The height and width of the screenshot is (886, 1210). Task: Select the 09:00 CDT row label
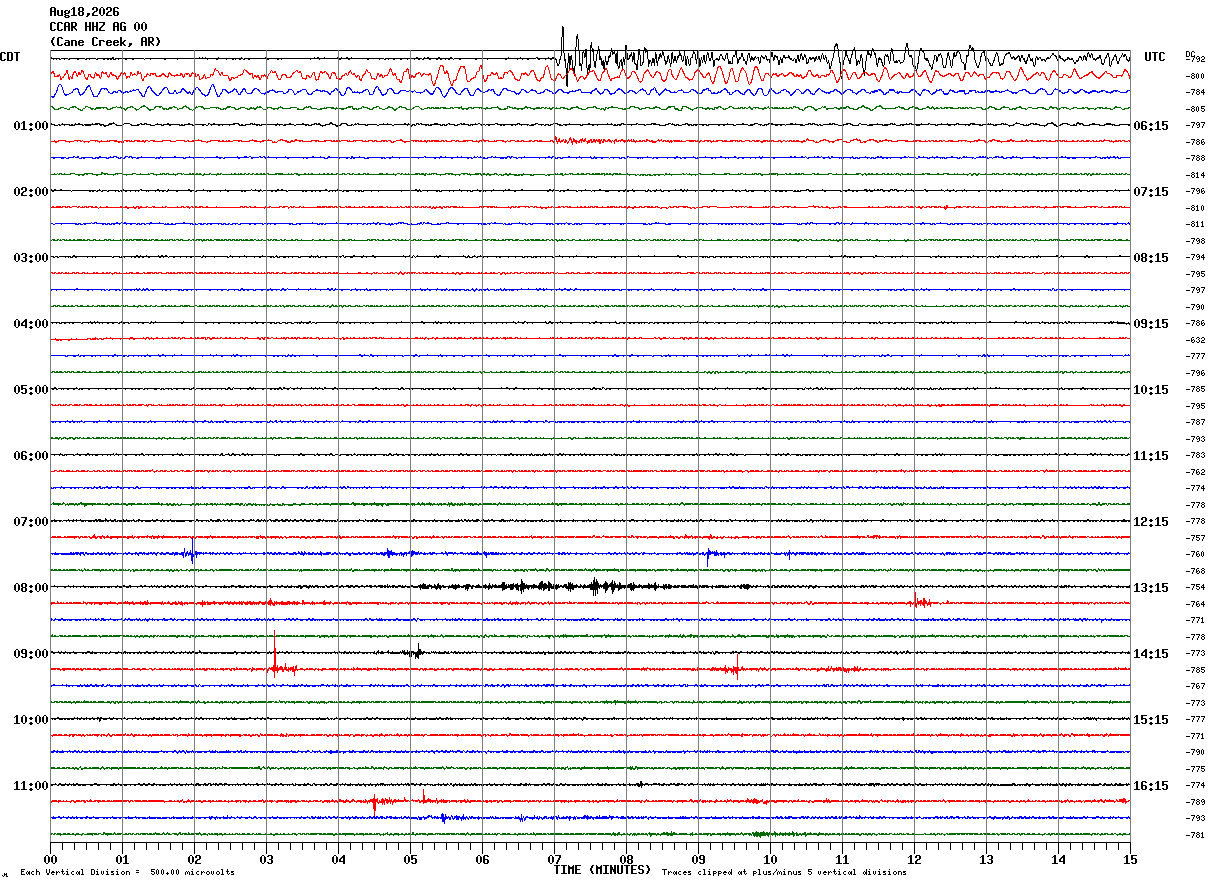click(x=31, y=654)
